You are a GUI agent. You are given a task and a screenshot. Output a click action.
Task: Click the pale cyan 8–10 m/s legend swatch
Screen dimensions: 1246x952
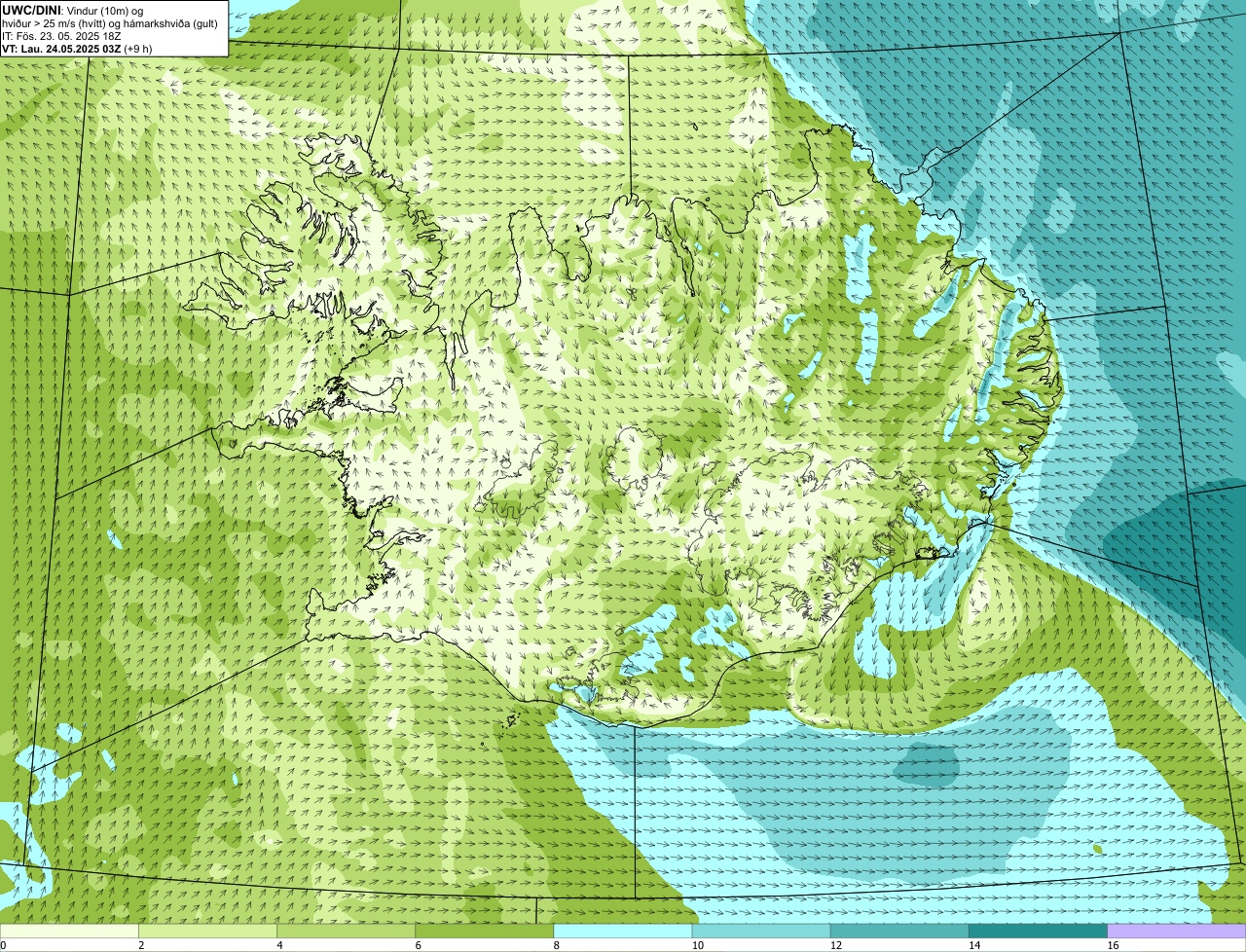click(x=623, y=932)
